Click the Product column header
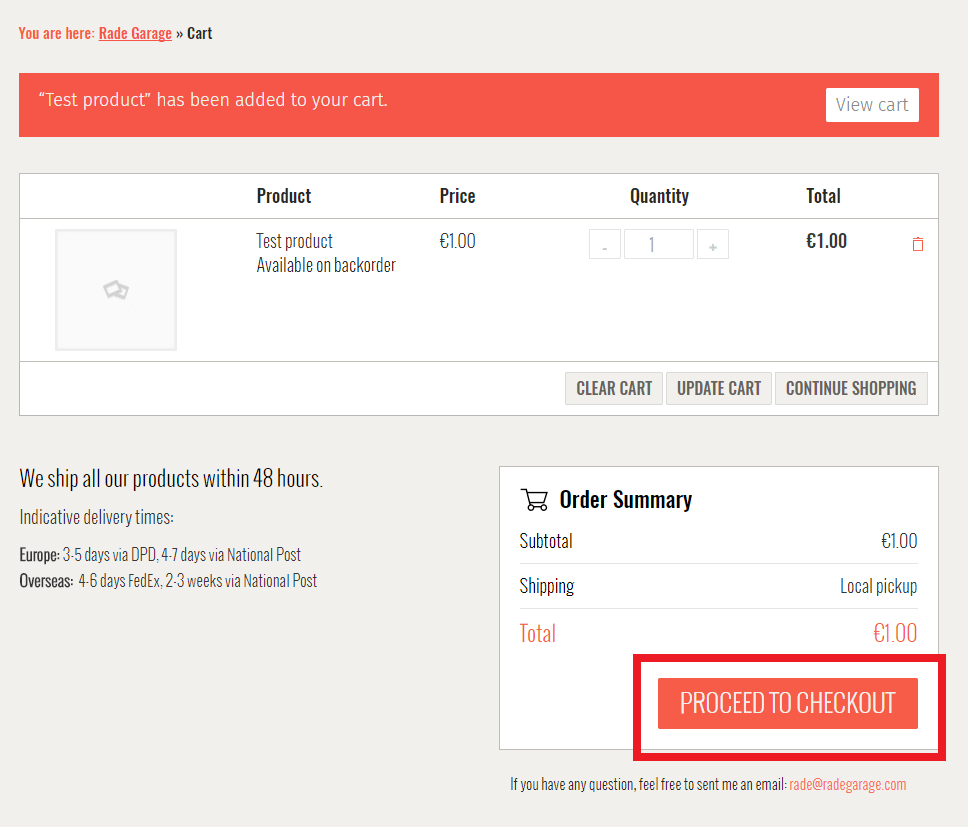This screenshot has width=968, height=827. pos(283,195)
